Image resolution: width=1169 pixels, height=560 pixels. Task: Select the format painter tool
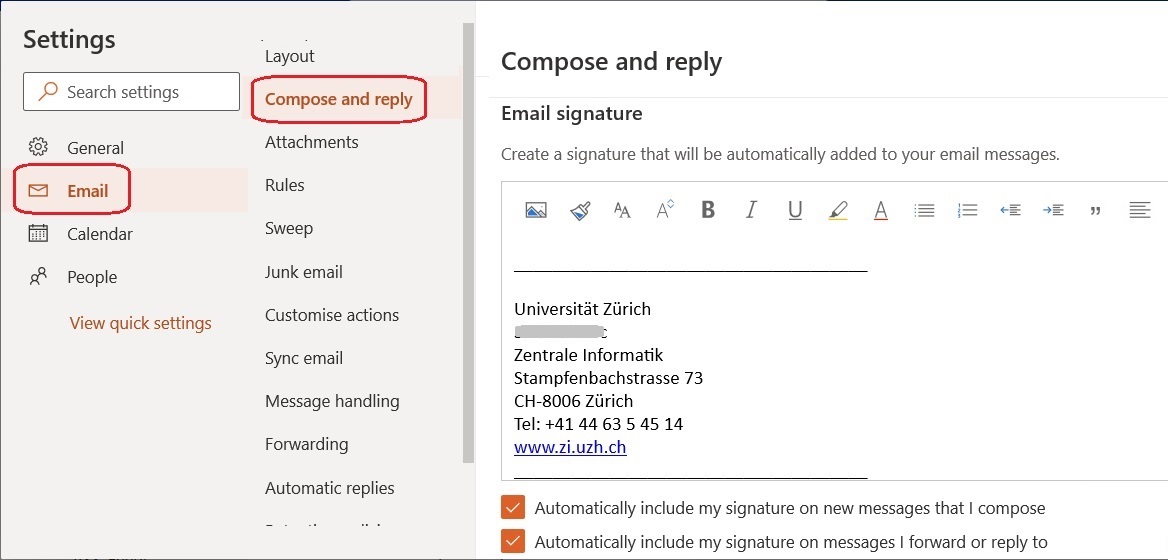click(x=580, y=210)
